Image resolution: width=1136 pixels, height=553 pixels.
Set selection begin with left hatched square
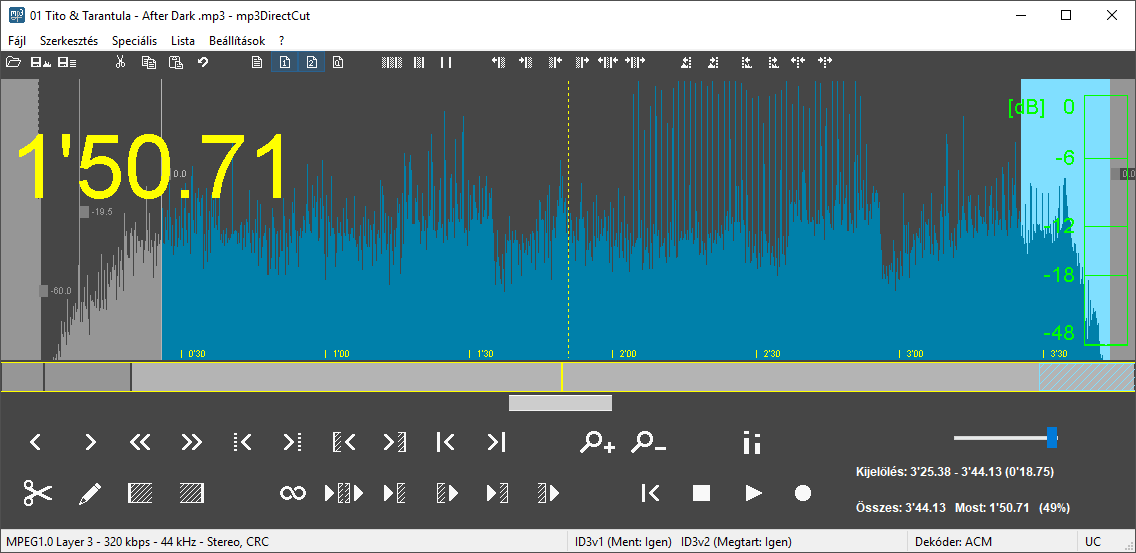pos(140,494)
